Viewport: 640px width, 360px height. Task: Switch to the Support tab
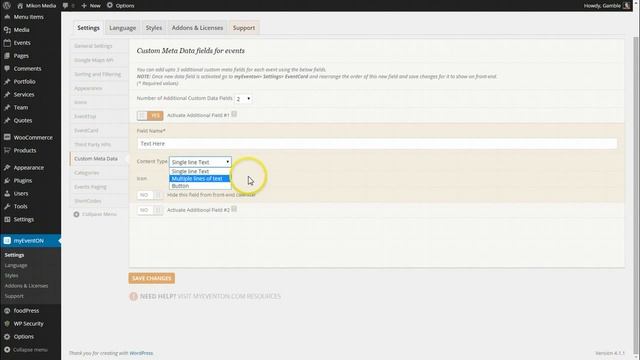tap(244, 28)
